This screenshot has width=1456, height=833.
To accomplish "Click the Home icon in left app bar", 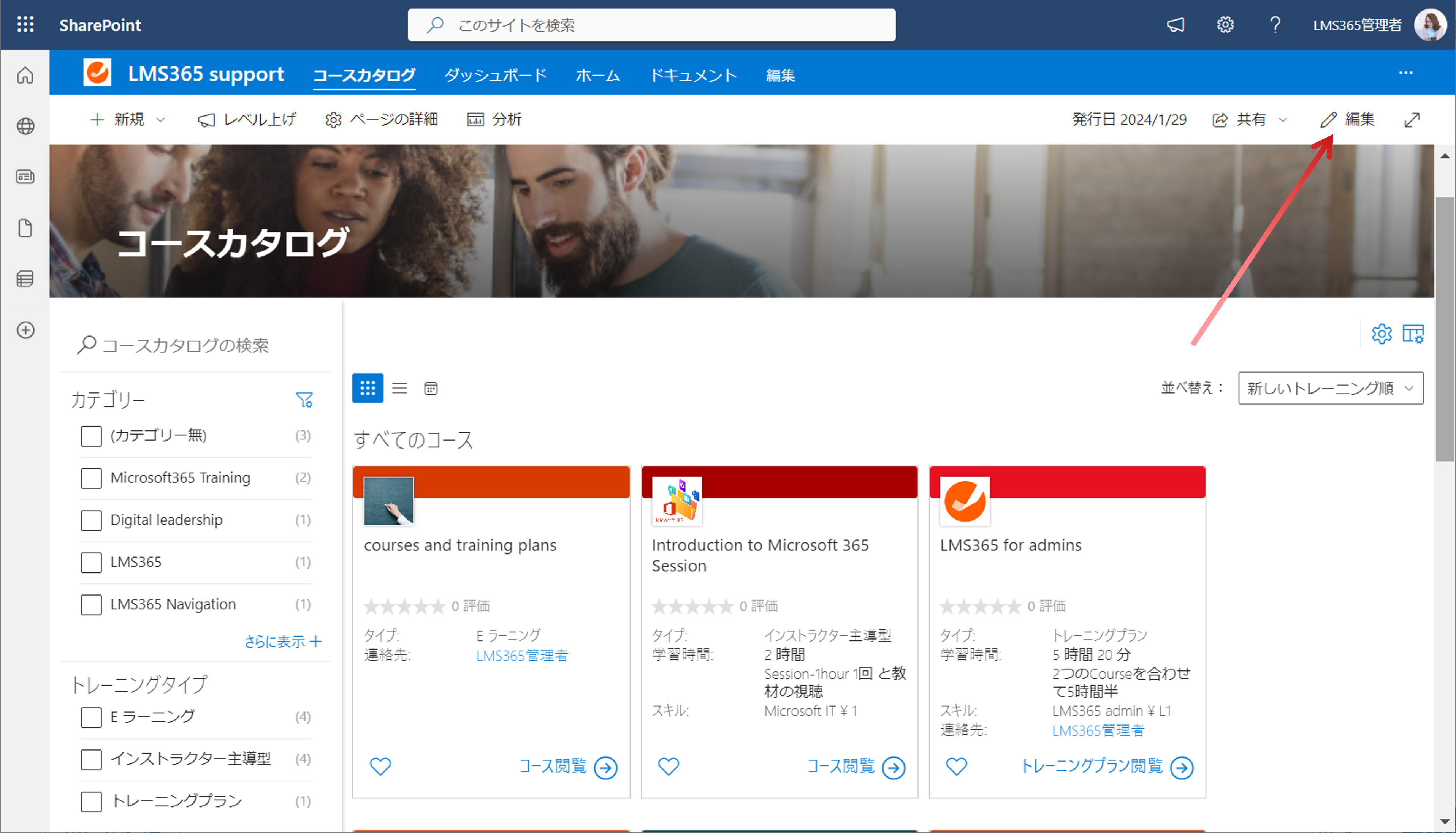I will pyautogui.click(x=25, y=76).
